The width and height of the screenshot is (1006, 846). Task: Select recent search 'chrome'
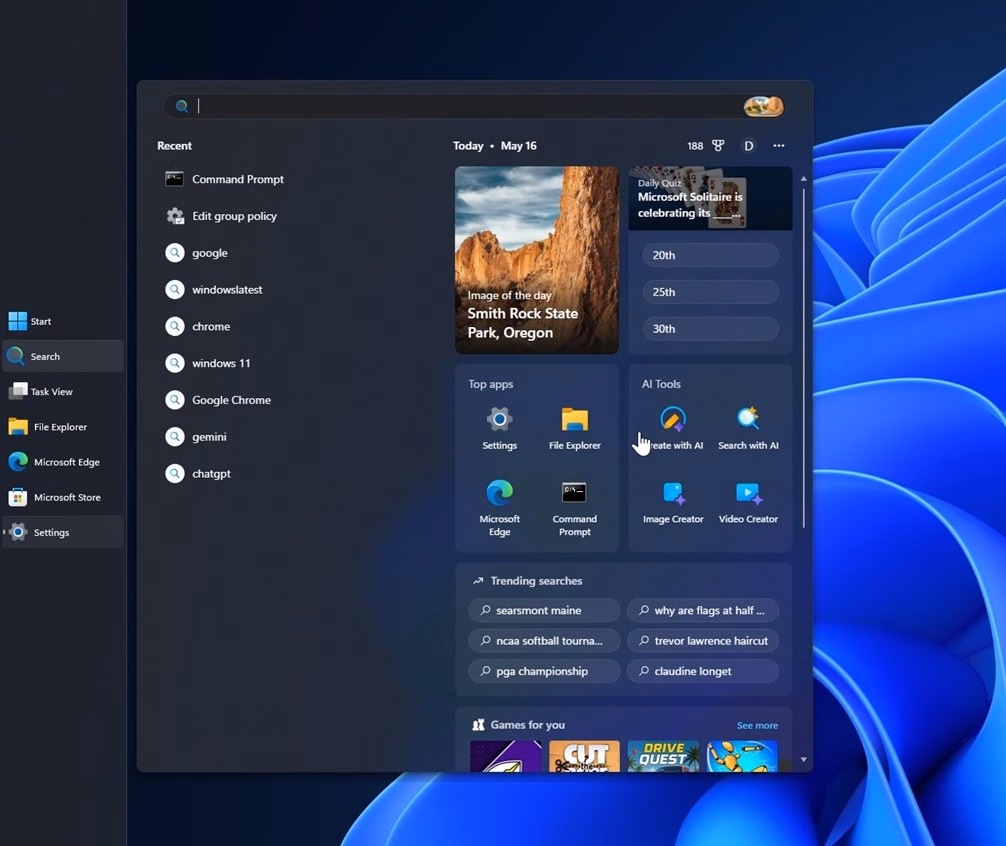click(198, 326)
